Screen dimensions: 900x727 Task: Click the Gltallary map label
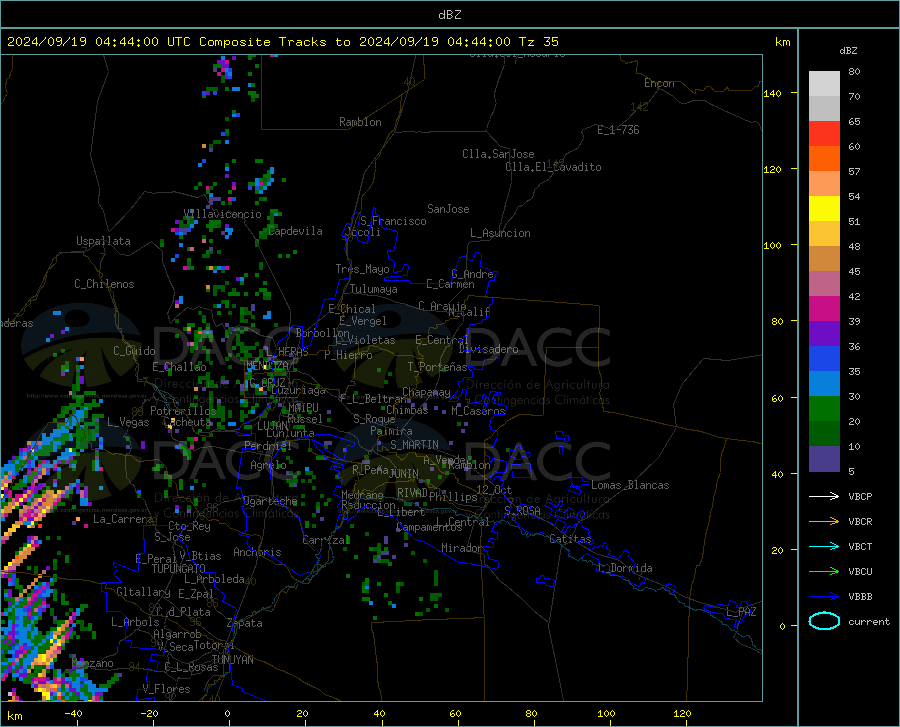click(143, 592)
